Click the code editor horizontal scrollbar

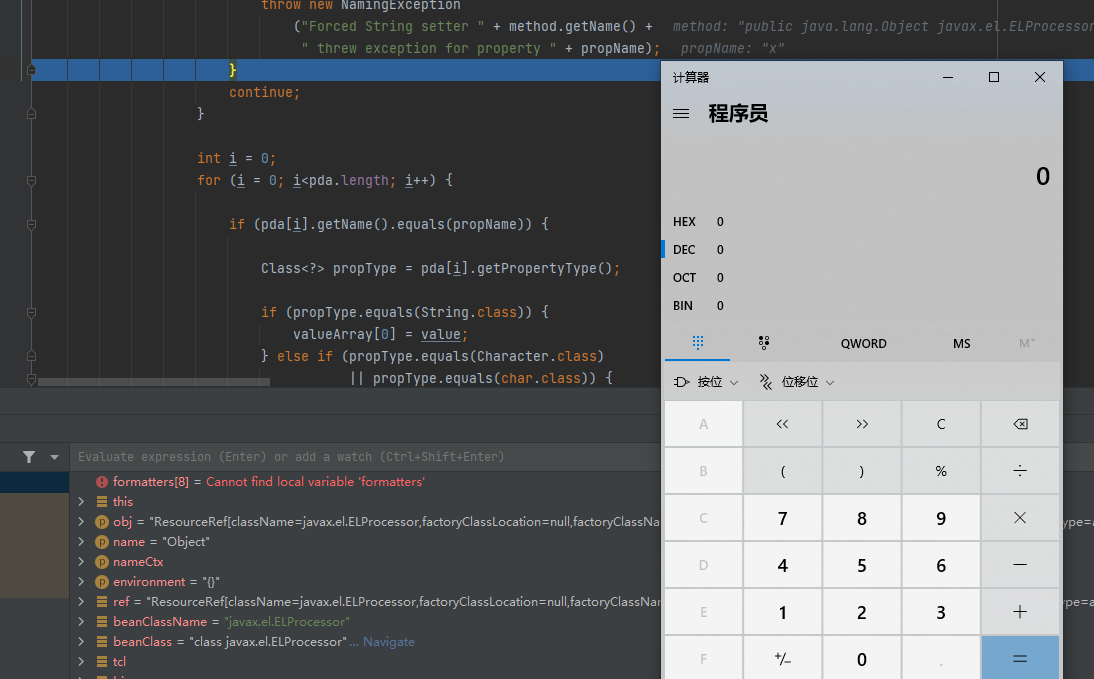[153, 382]
